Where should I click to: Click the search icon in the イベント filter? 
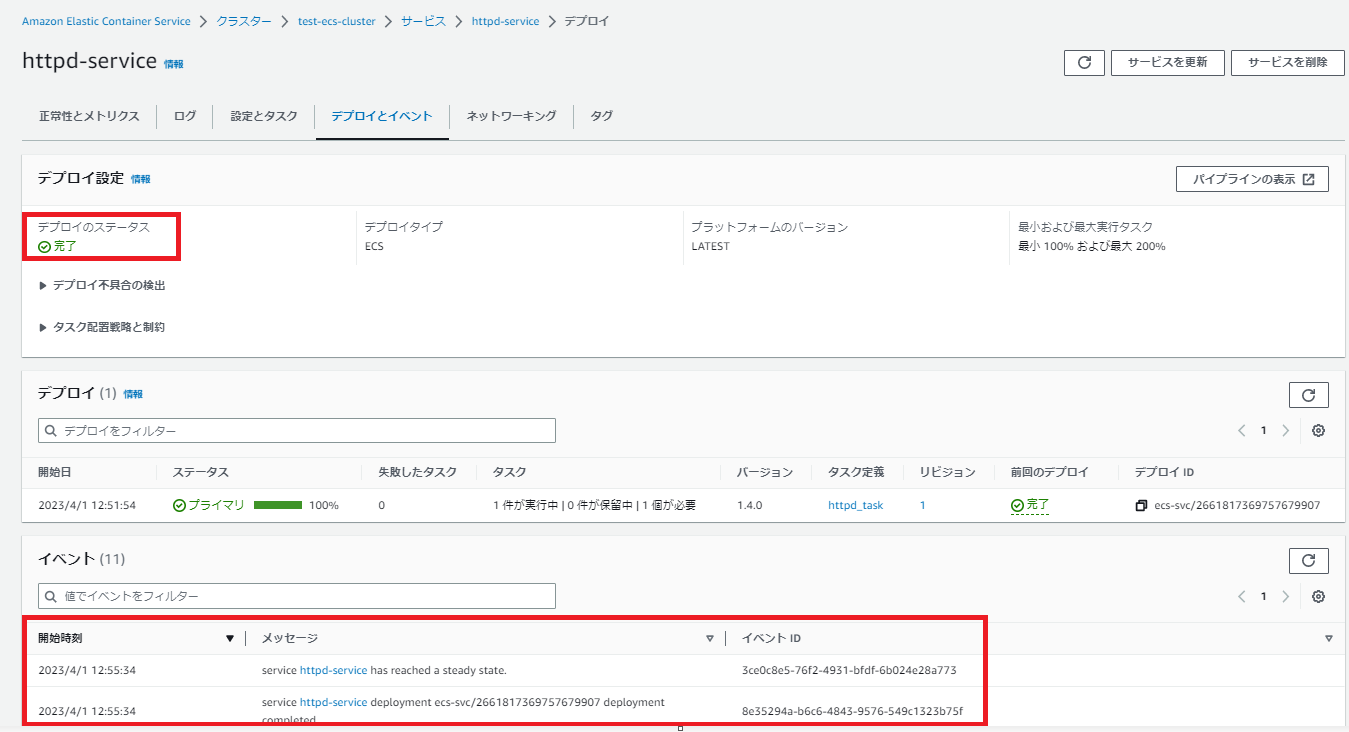click(x=51, y=596)
